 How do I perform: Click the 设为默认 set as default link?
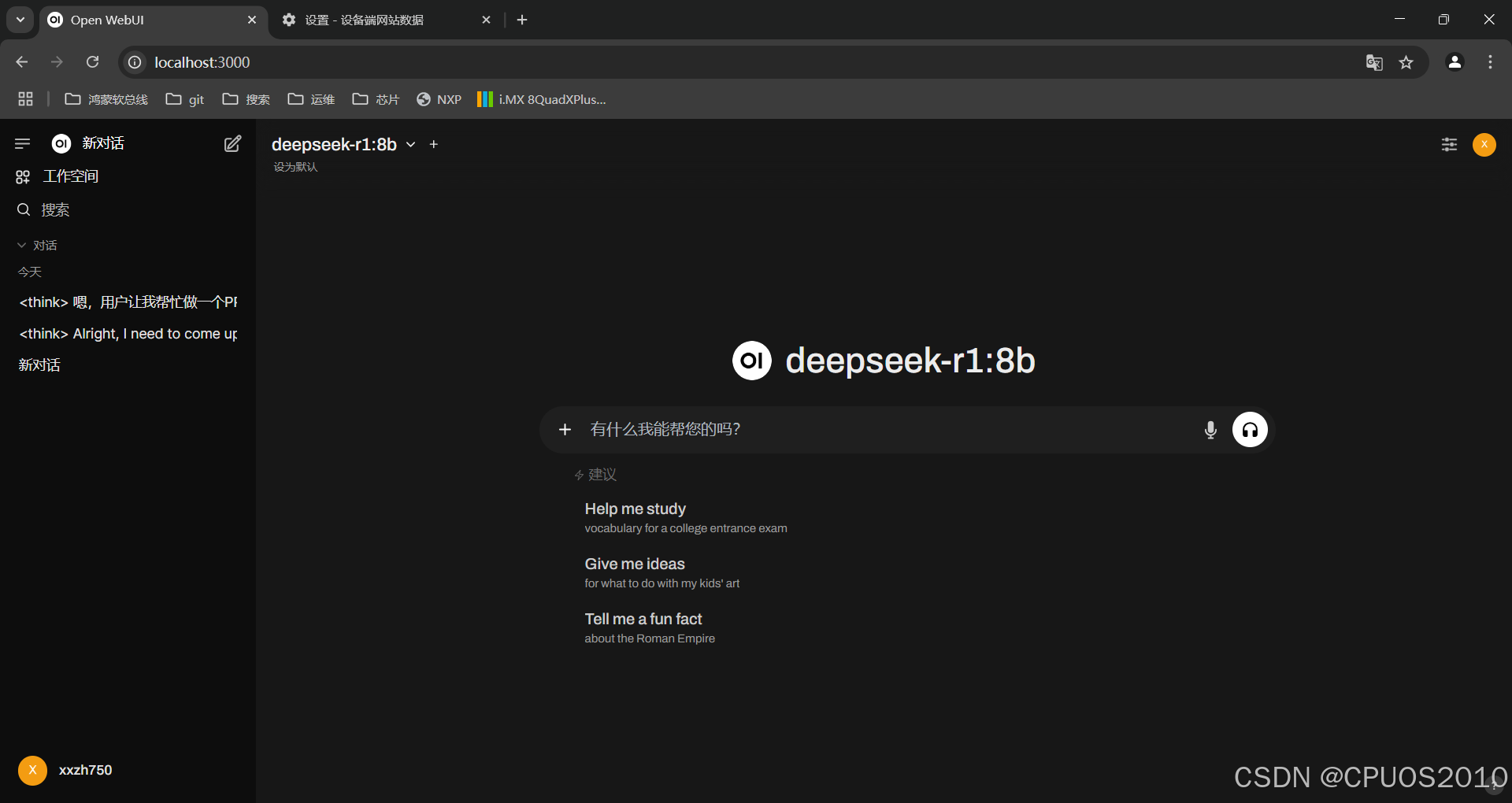point(295,167)
